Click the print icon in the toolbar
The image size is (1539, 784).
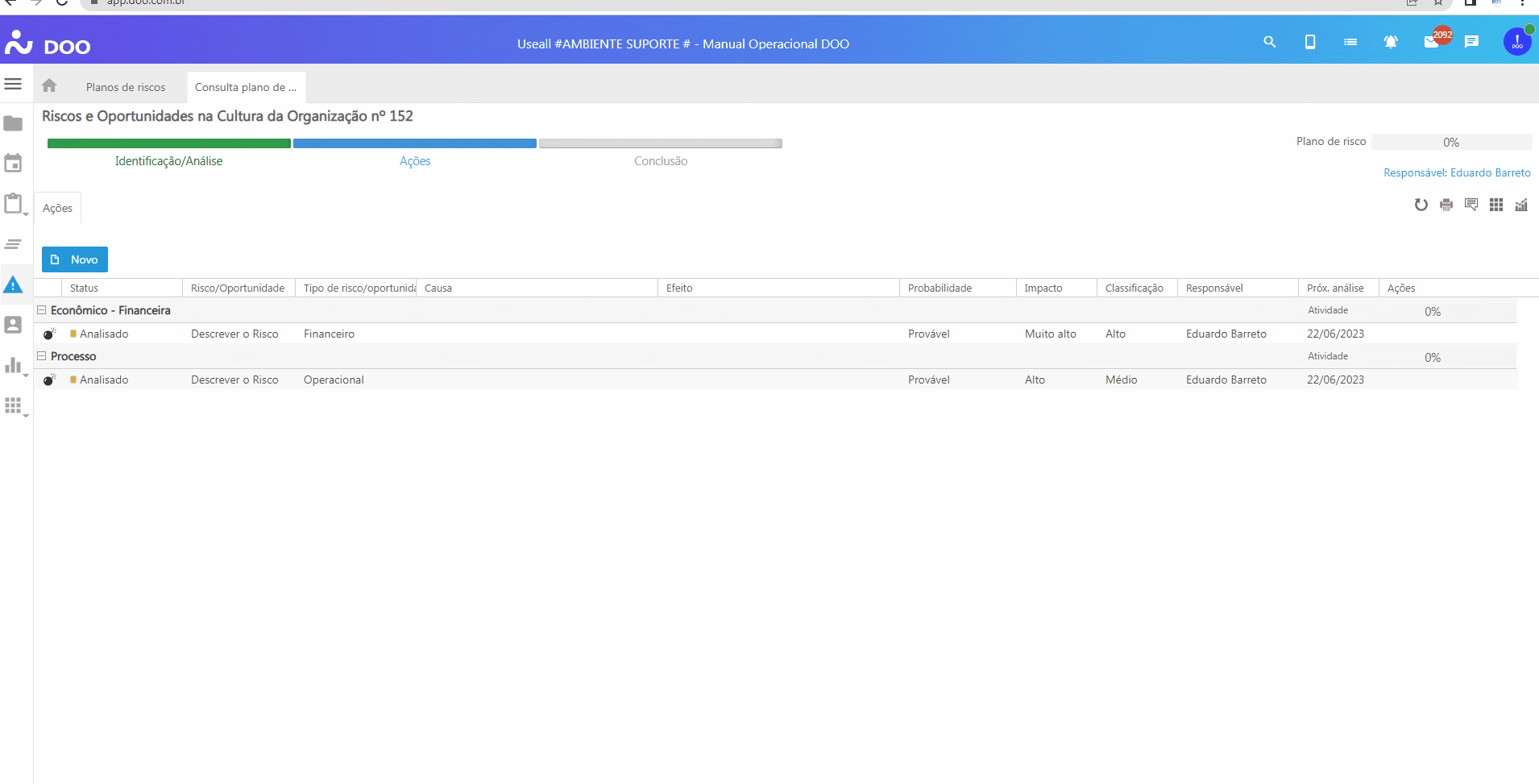(x=1446, y=205)
